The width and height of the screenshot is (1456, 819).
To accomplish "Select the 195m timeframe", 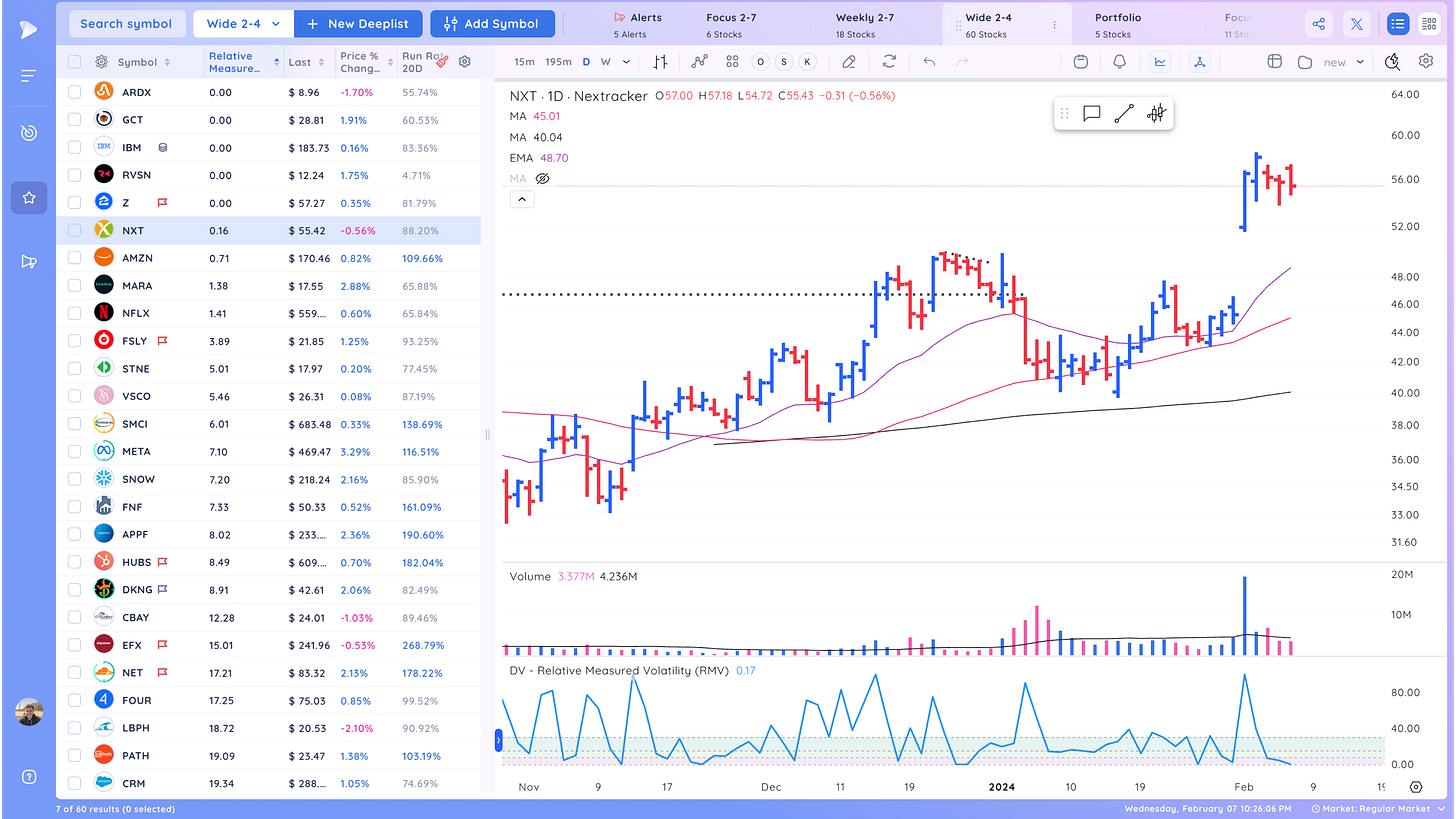I will tap(558, 62).
